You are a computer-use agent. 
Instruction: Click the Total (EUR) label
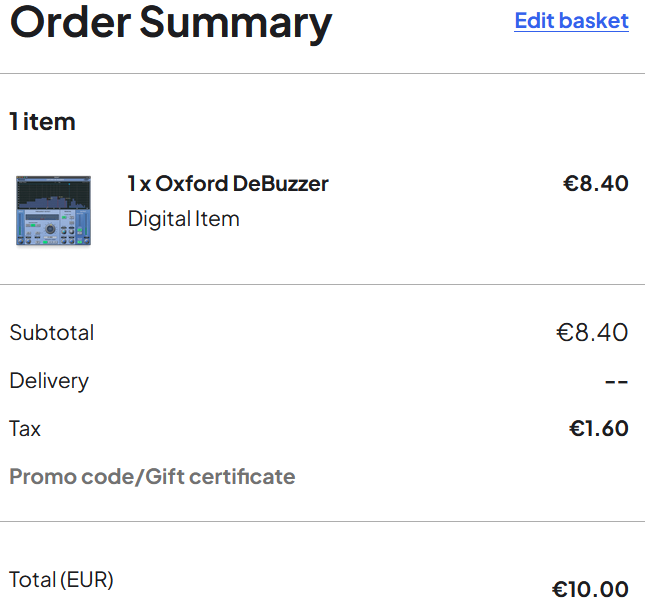61,580
